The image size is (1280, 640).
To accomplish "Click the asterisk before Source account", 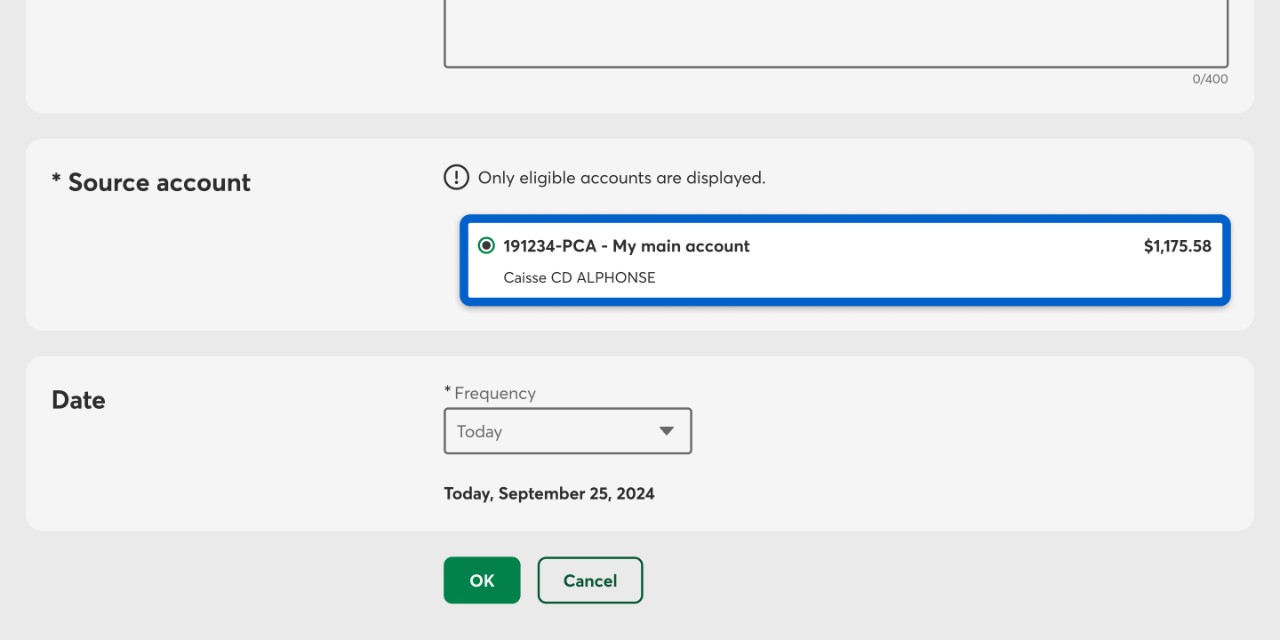I will (x=56, y=180).
